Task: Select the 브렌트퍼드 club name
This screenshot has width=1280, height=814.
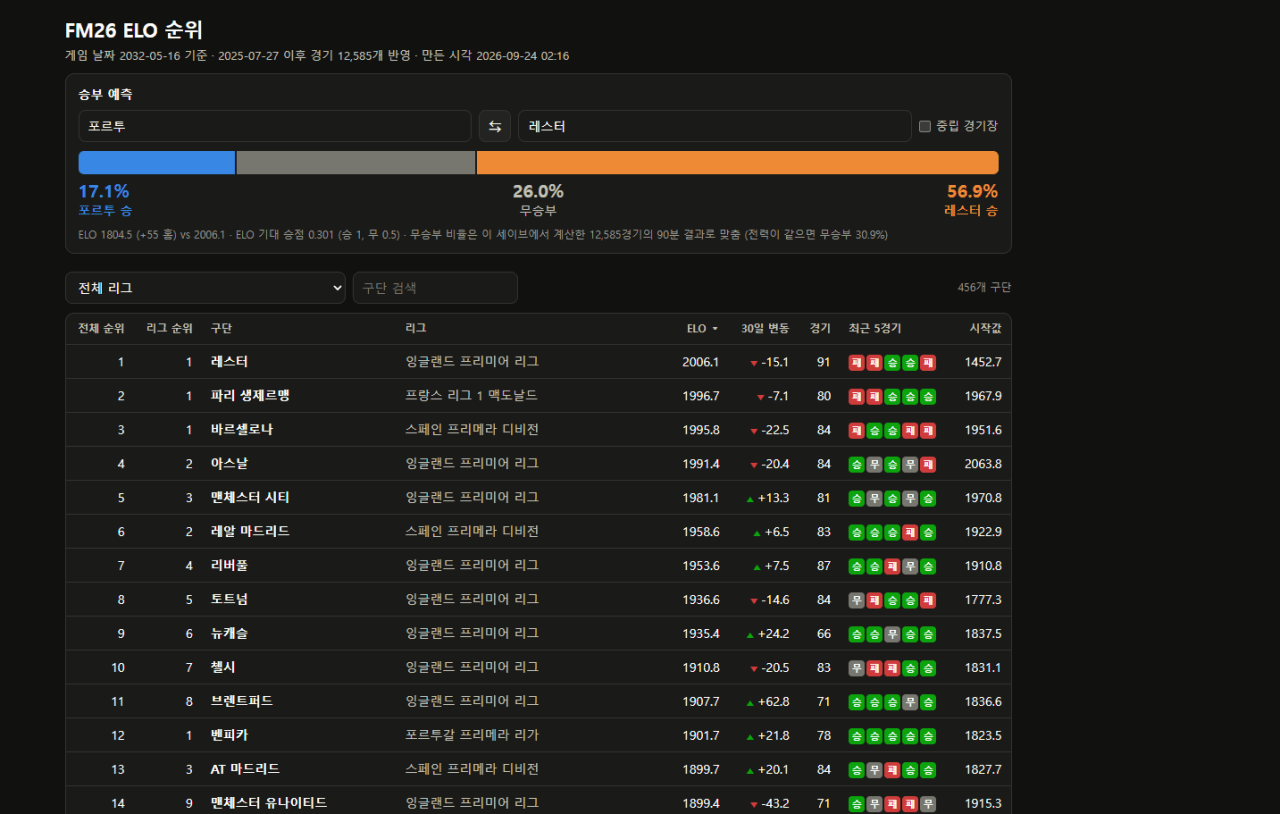Action: [x=241, y=702]
